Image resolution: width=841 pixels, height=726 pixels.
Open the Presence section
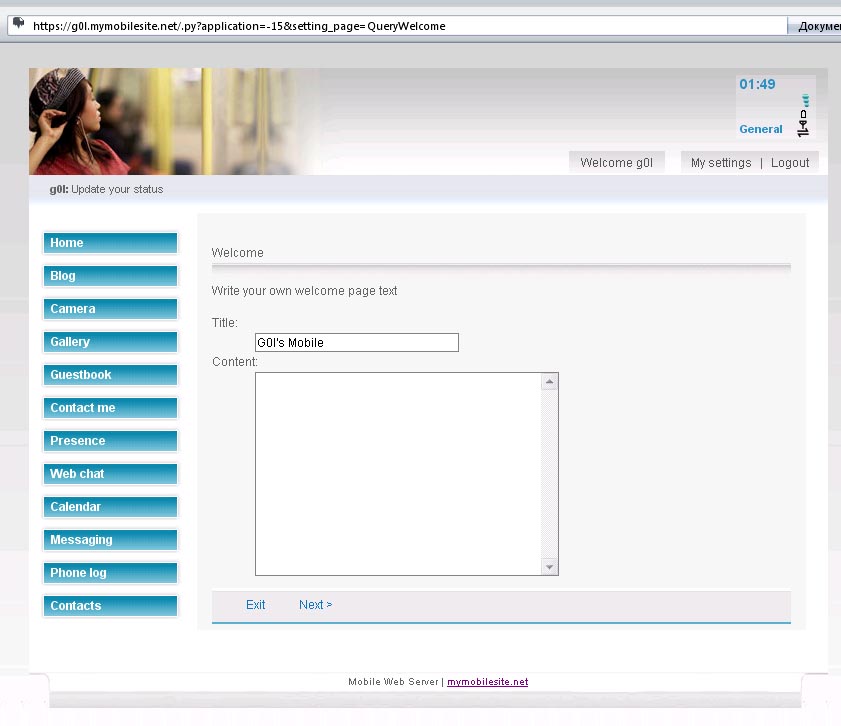click(110, 441)
